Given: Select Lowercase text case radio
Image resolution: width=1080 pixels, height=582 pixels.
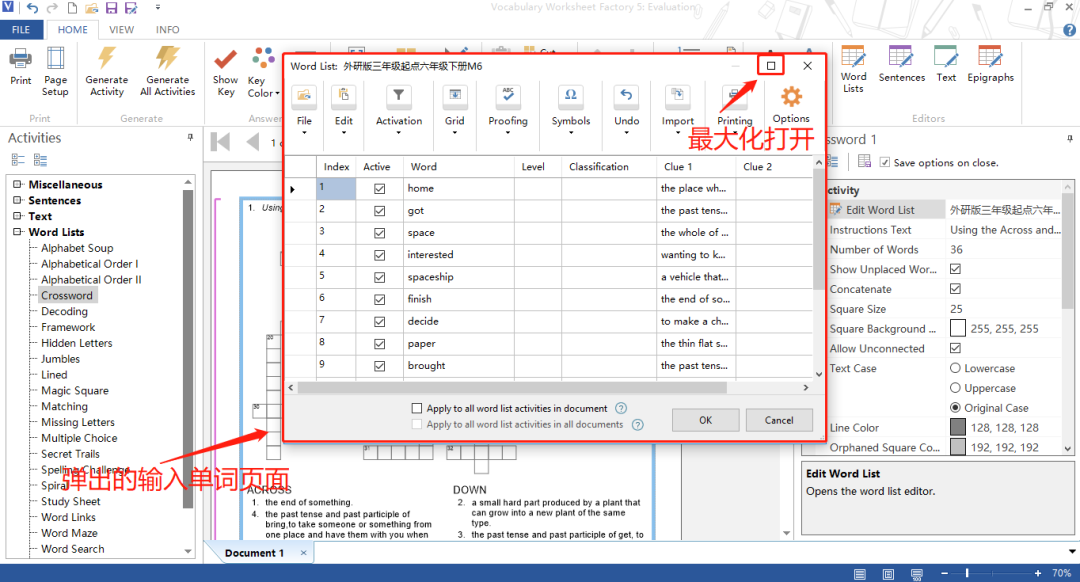Looking at the screenshot, I should point(955,368).
